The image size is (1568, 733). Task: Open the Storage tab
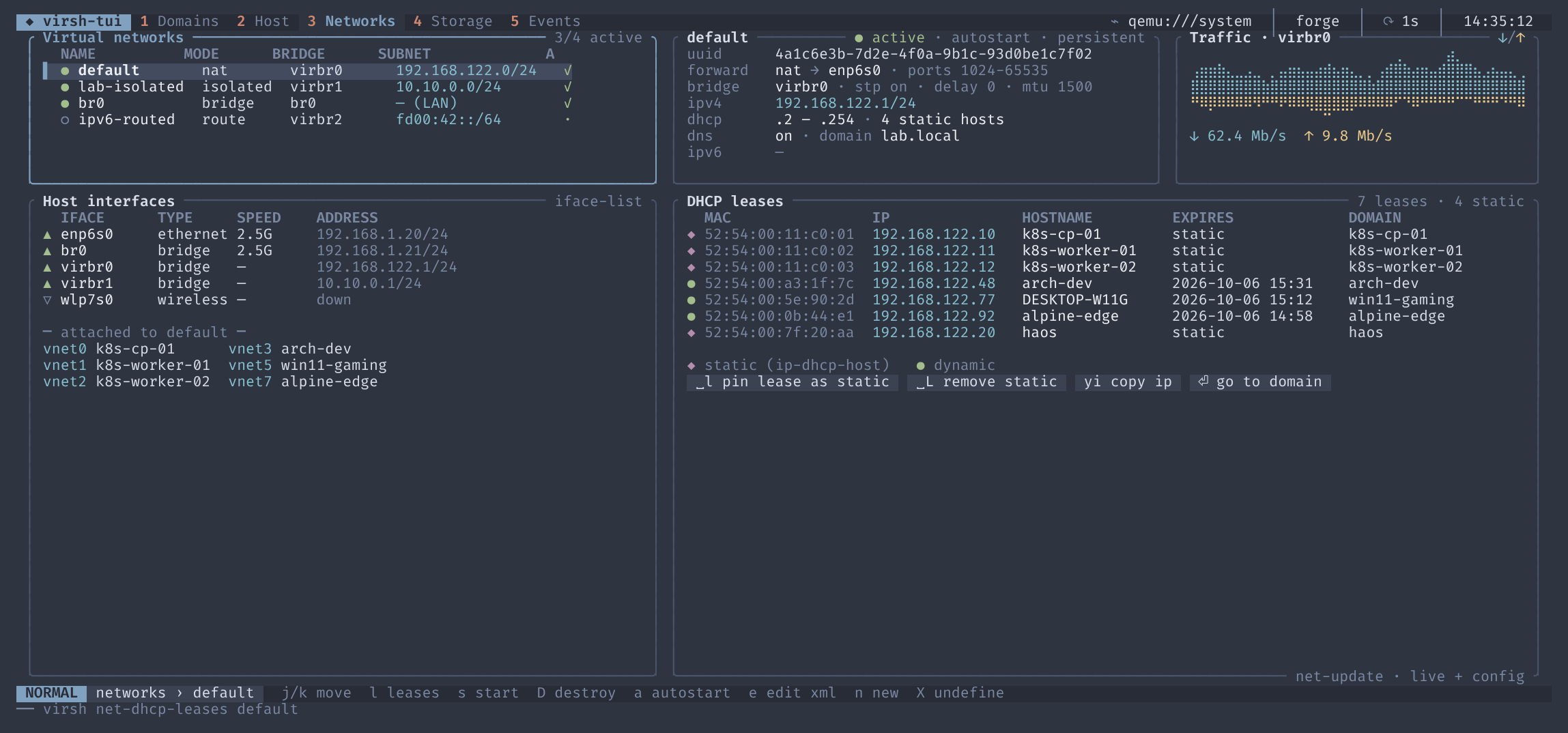[x=453, y=21]
